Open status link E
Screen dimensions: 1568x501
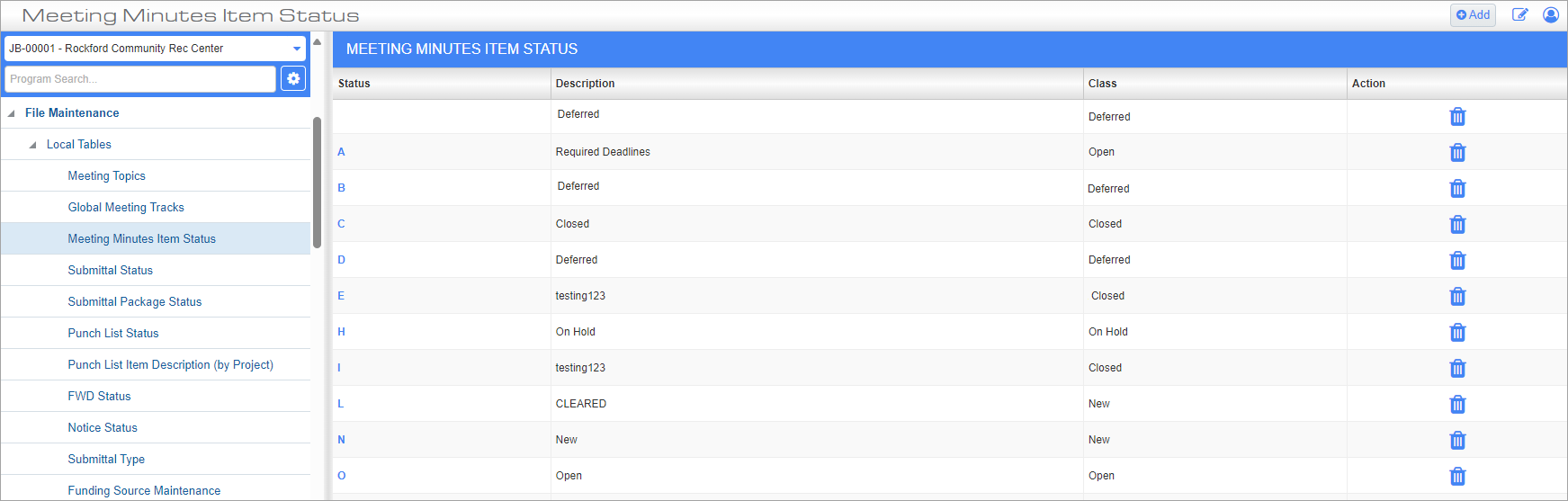[341, 296]
